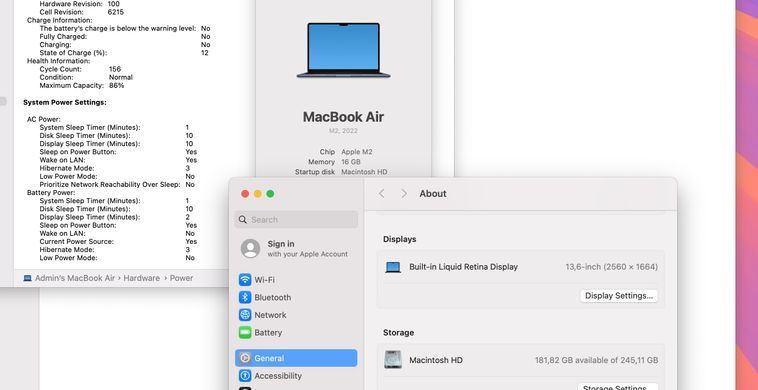This screenshot has height=390, width=758.
Task: Click the Hardware Revision row
Action: click(x=80, y=3)
